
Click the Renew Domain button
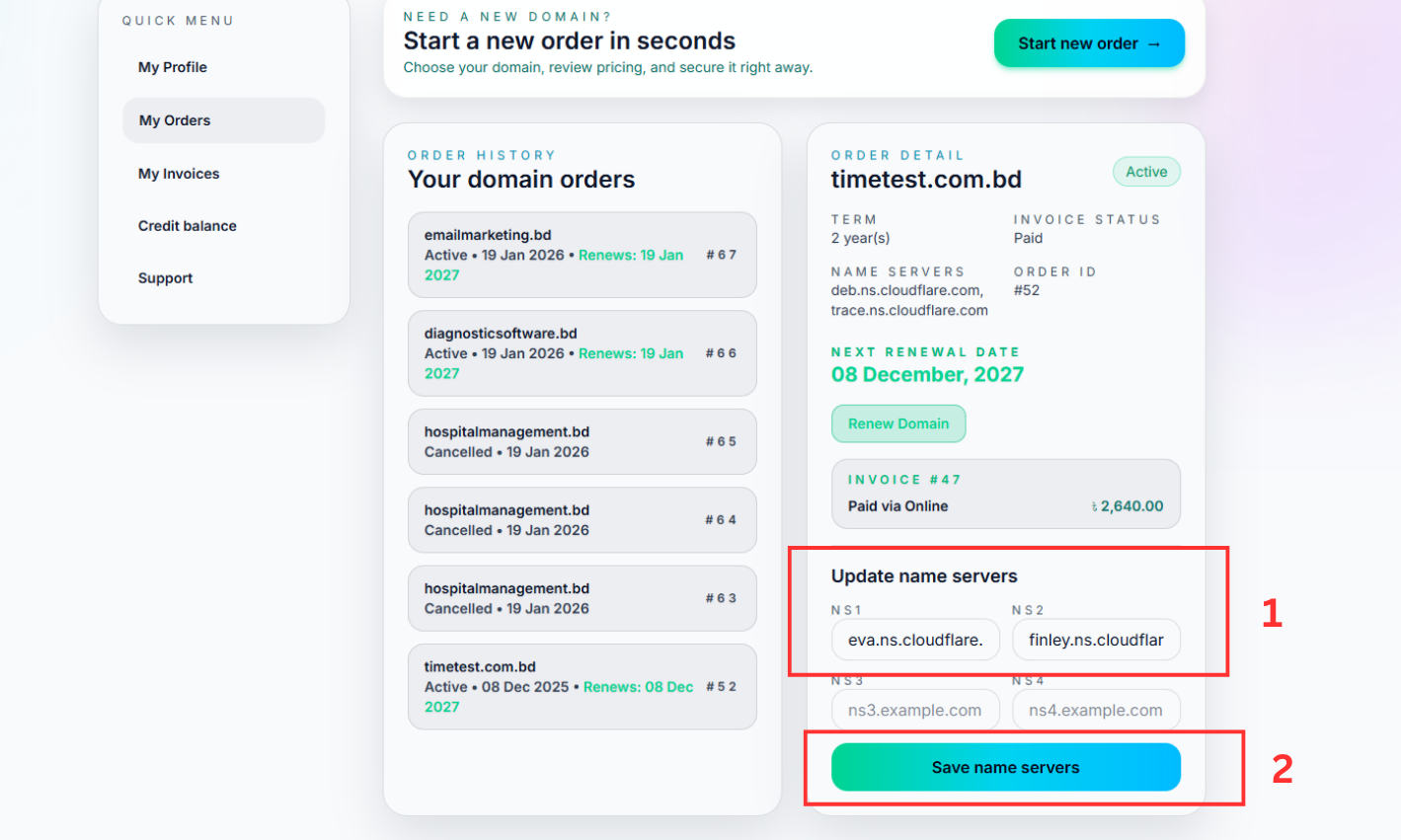click(898, 422)
